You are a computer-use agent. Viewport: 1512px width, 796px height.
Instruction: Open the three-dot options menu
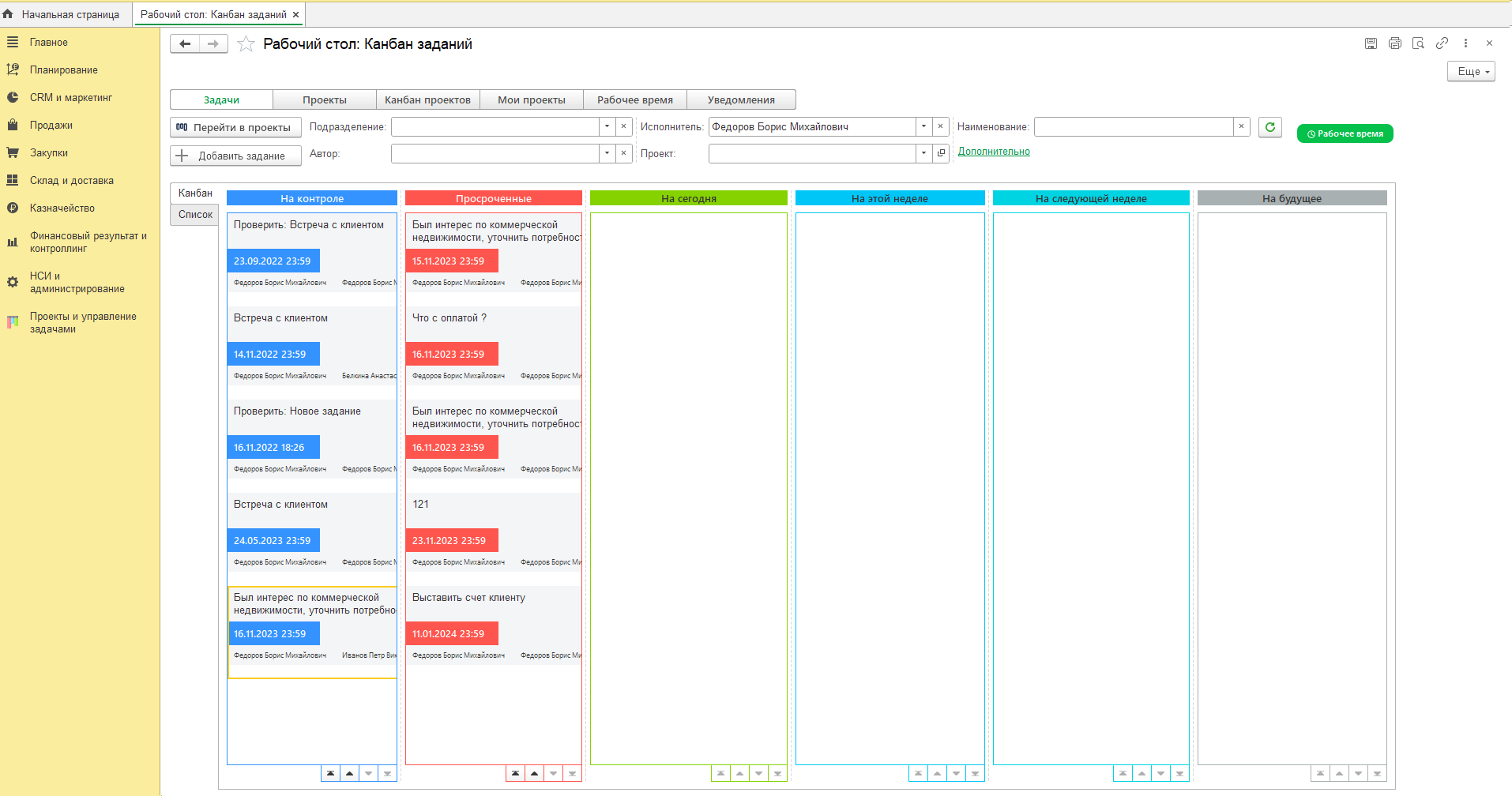(1465, 43)
